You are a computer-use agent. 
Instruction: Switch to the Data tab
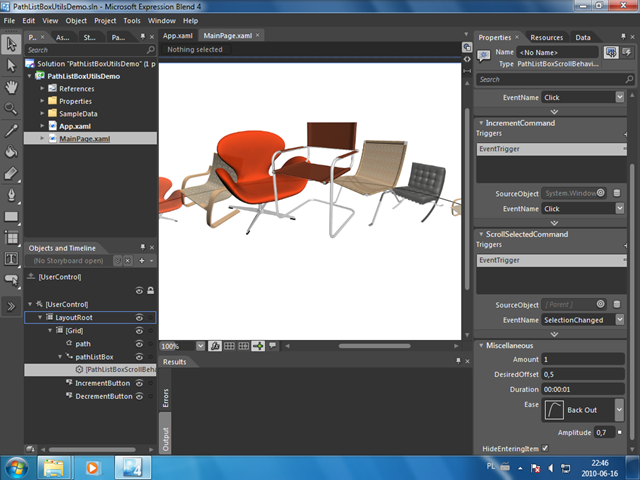583,37
